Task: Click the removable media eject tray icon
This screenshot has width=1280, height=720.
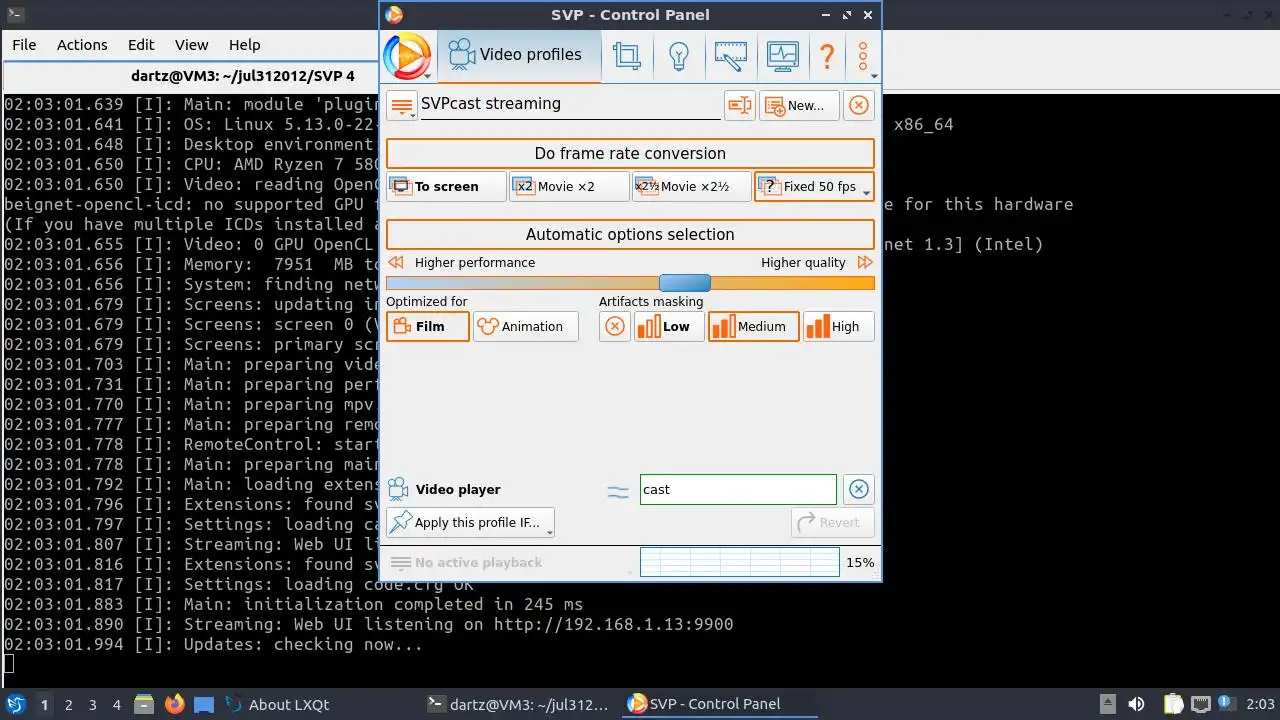Action: click(1107, 704)
